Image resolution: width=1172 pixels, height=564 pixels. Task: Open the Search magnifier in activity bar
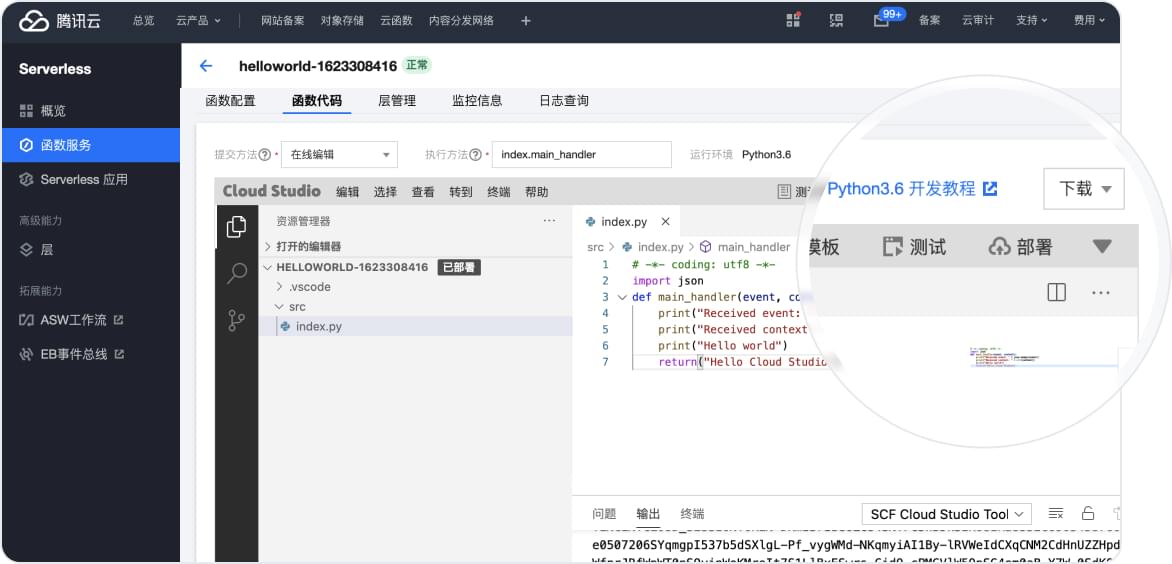(x=236, y=273)
